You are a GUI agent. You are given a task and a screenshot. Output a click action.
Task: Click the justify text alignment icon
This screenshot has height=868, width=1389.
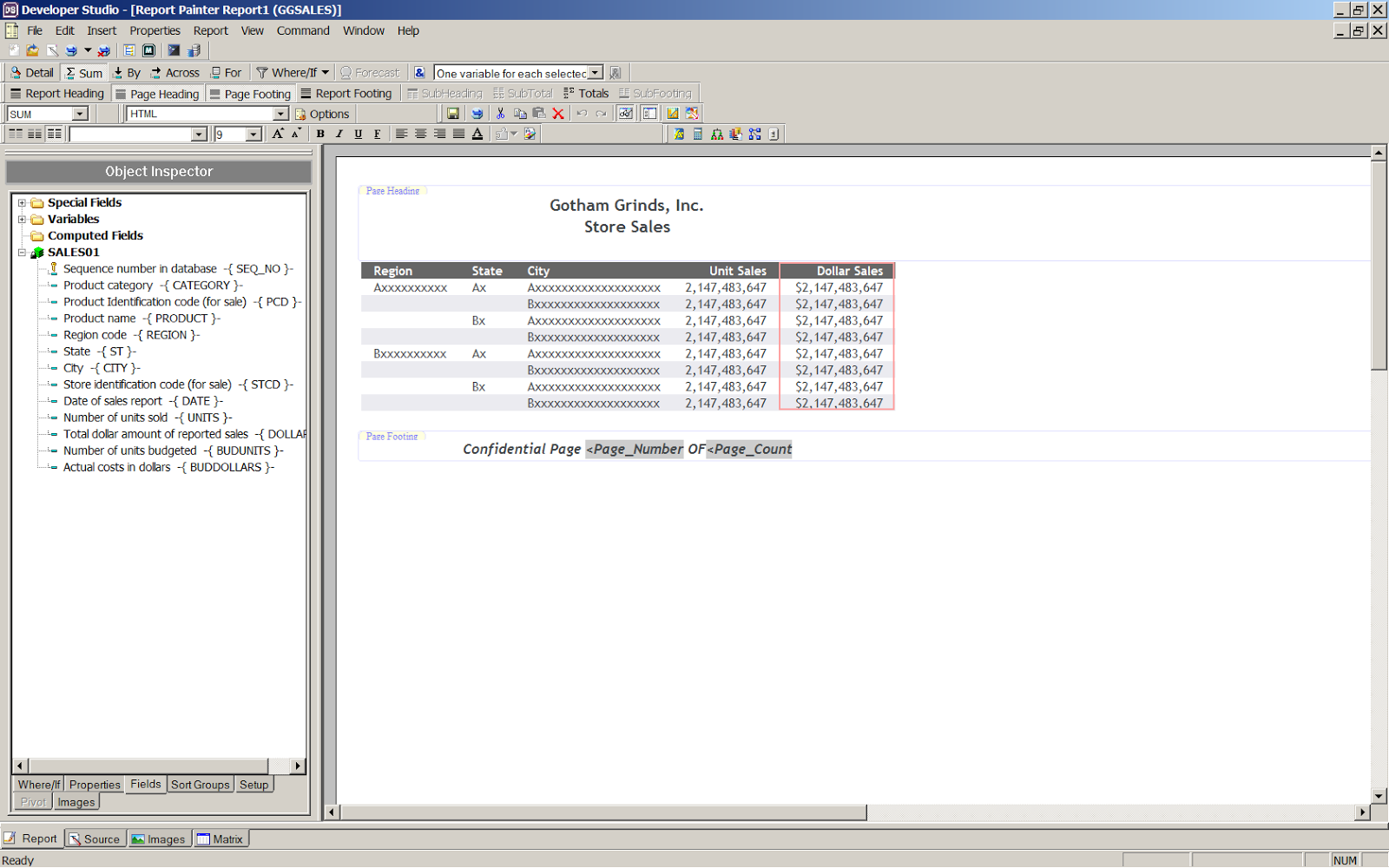458,134
